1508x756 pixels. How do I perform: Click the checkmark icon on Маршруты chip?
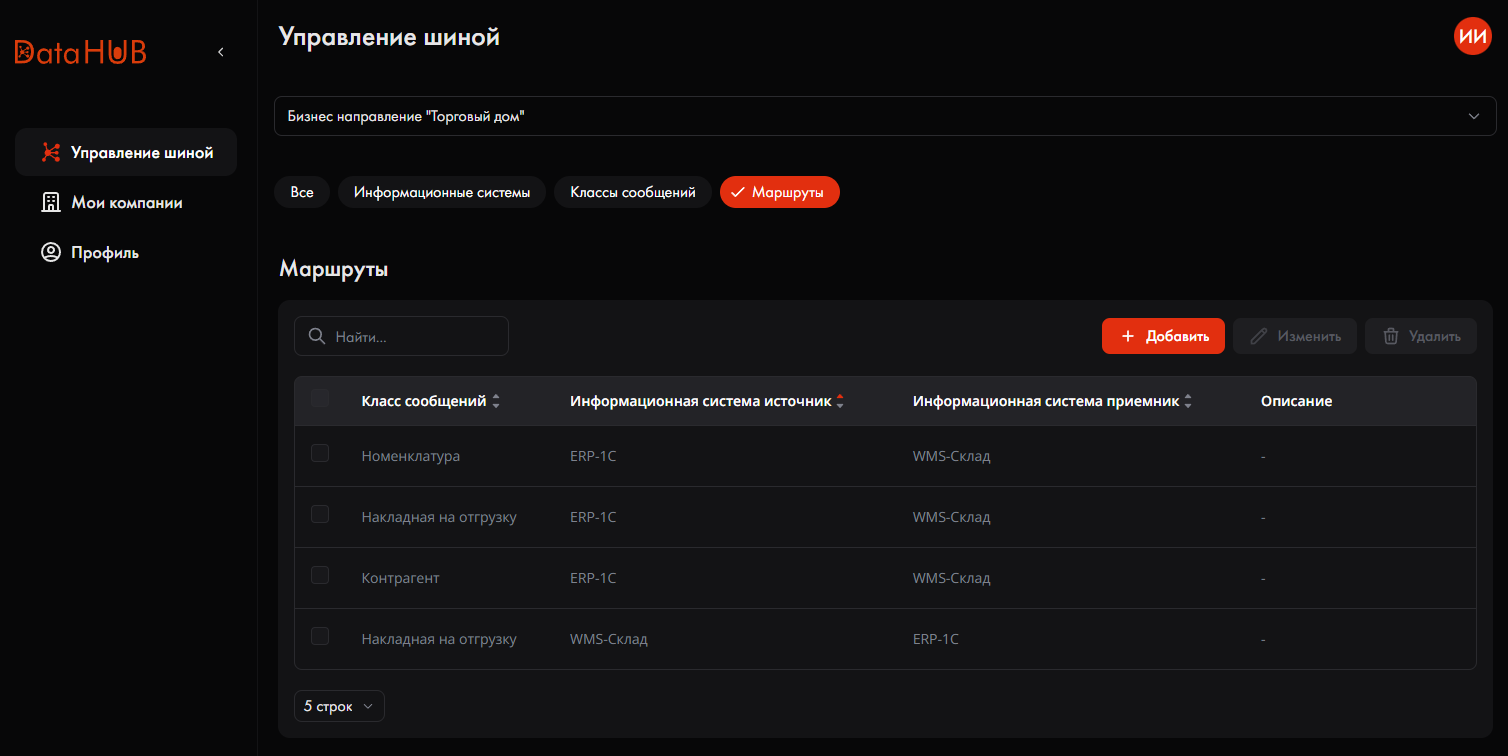coord(738,192)
